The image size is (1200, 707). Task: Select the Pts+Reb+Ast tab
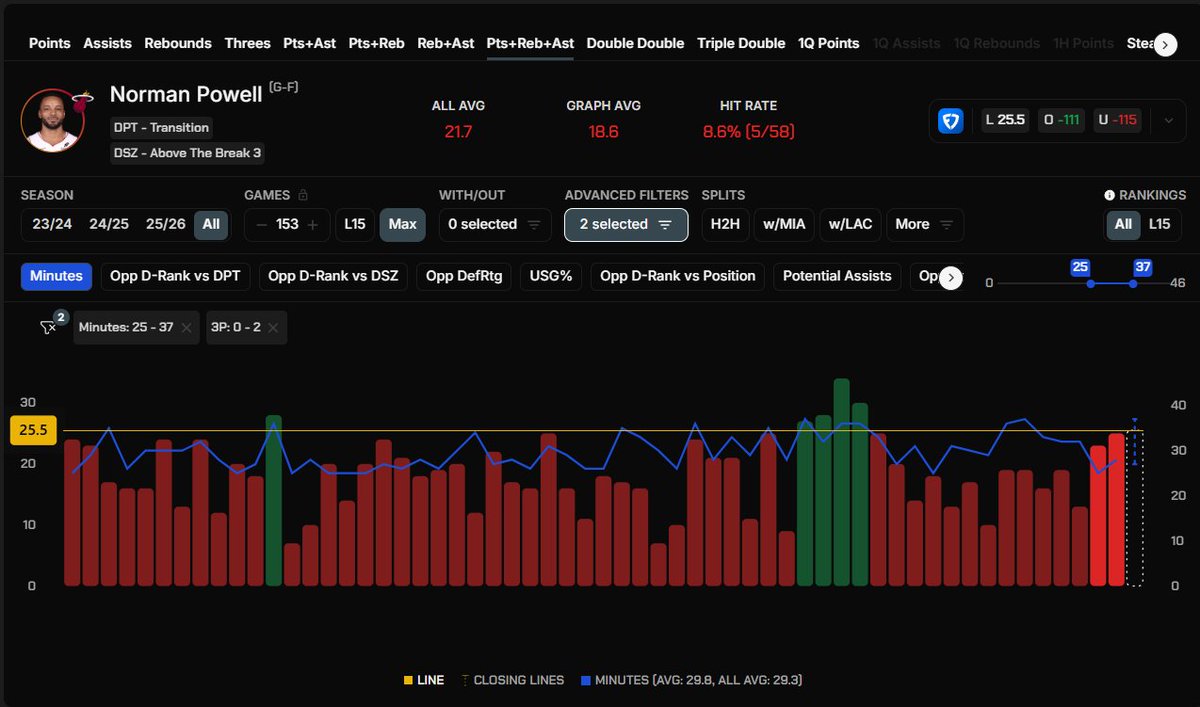(x=530, y=43)
